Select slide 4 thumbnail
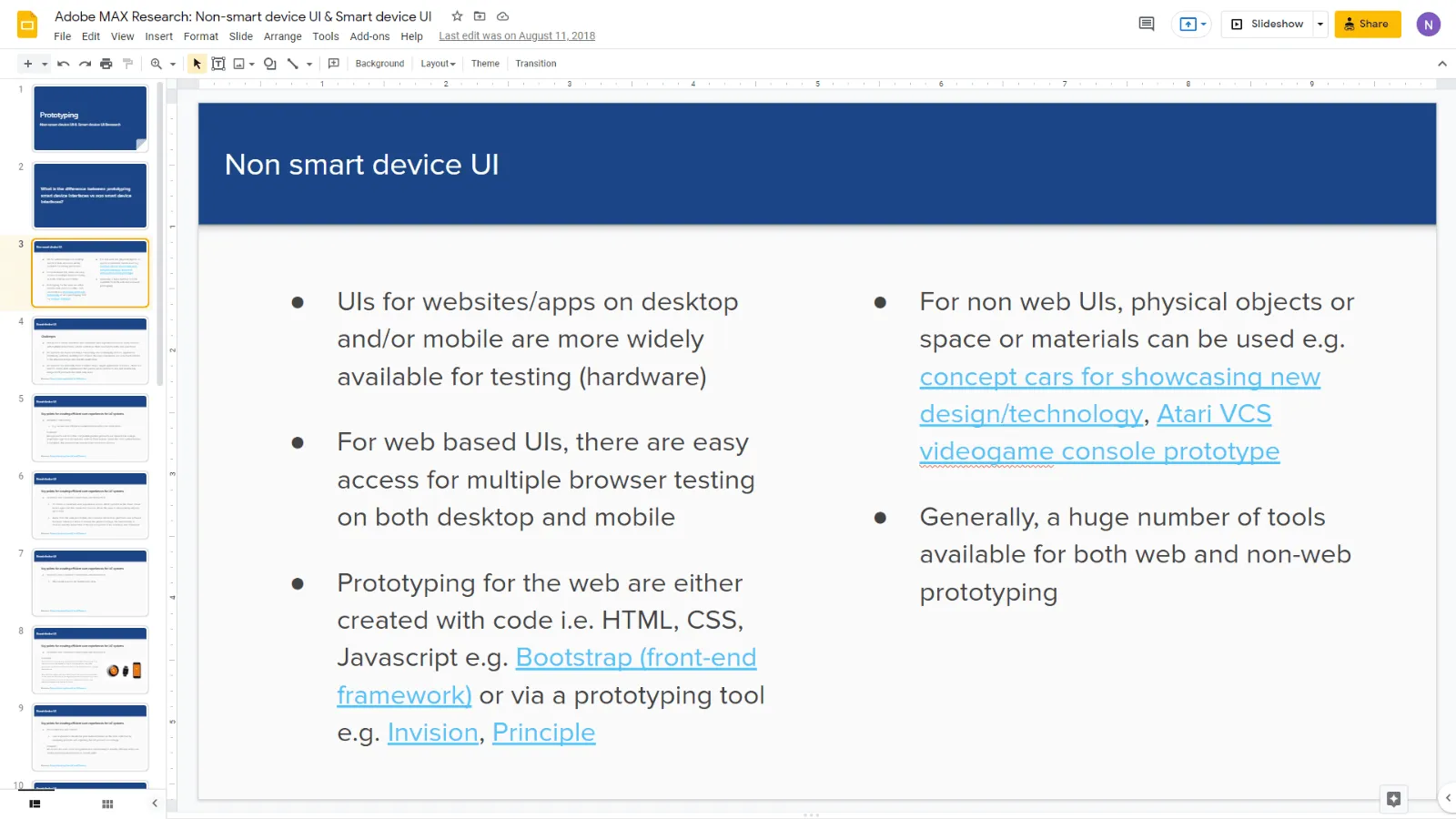Screen dimensions: 1456x819 click(90, 350)
